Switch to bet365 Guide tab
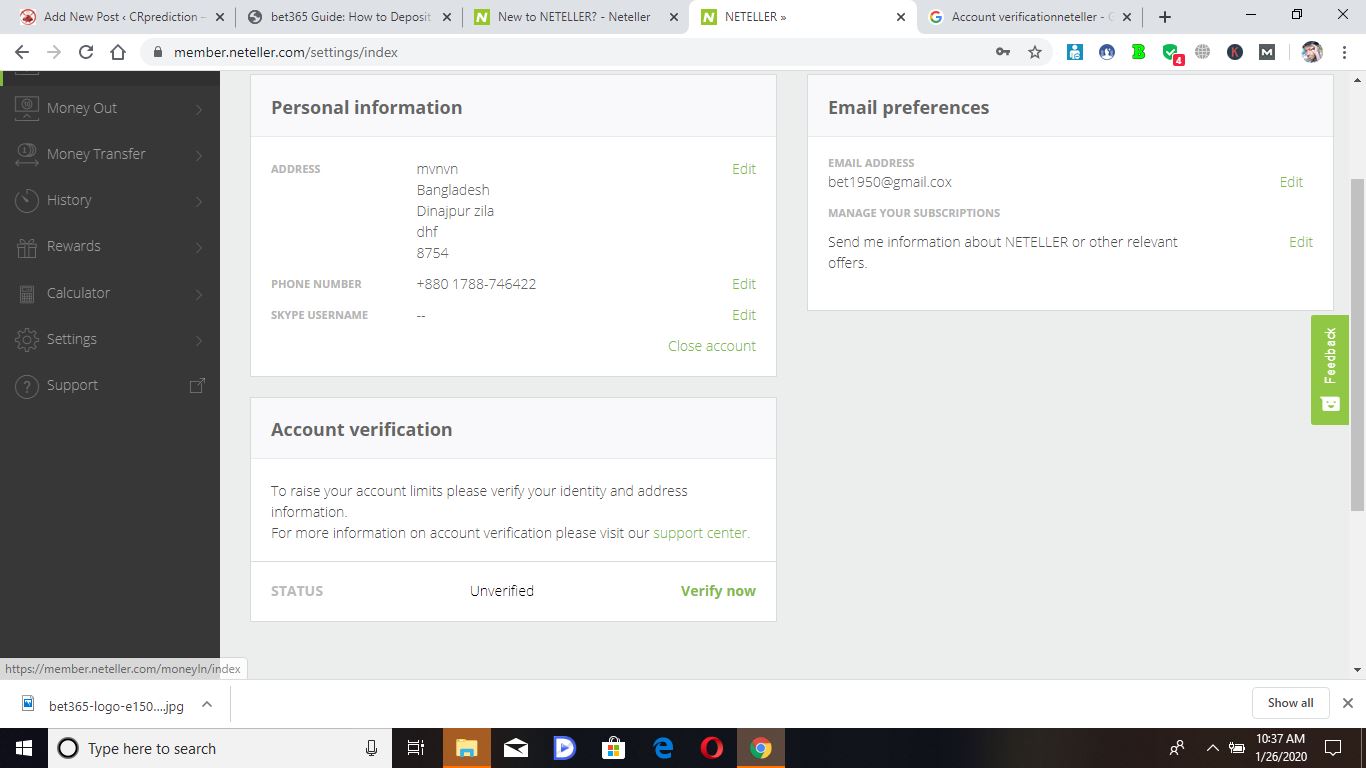 point(350,17)
